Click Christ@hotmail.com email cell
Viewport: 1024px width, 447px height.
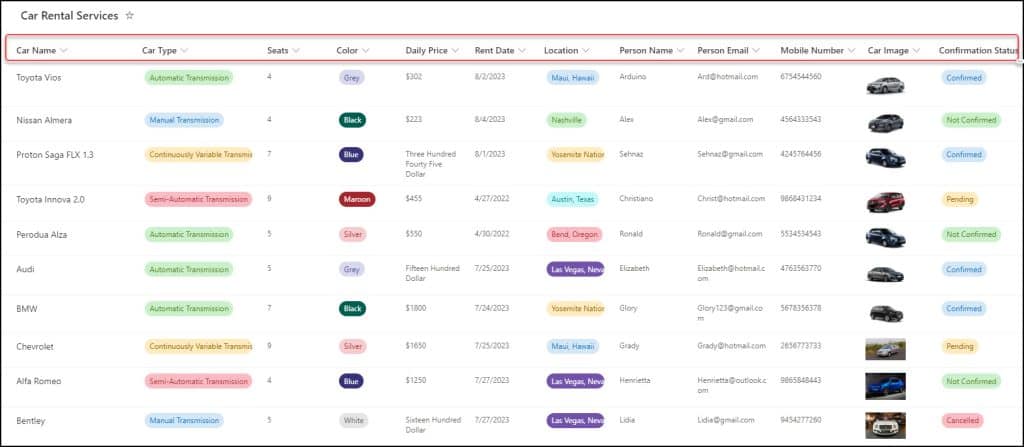[731, 198]
